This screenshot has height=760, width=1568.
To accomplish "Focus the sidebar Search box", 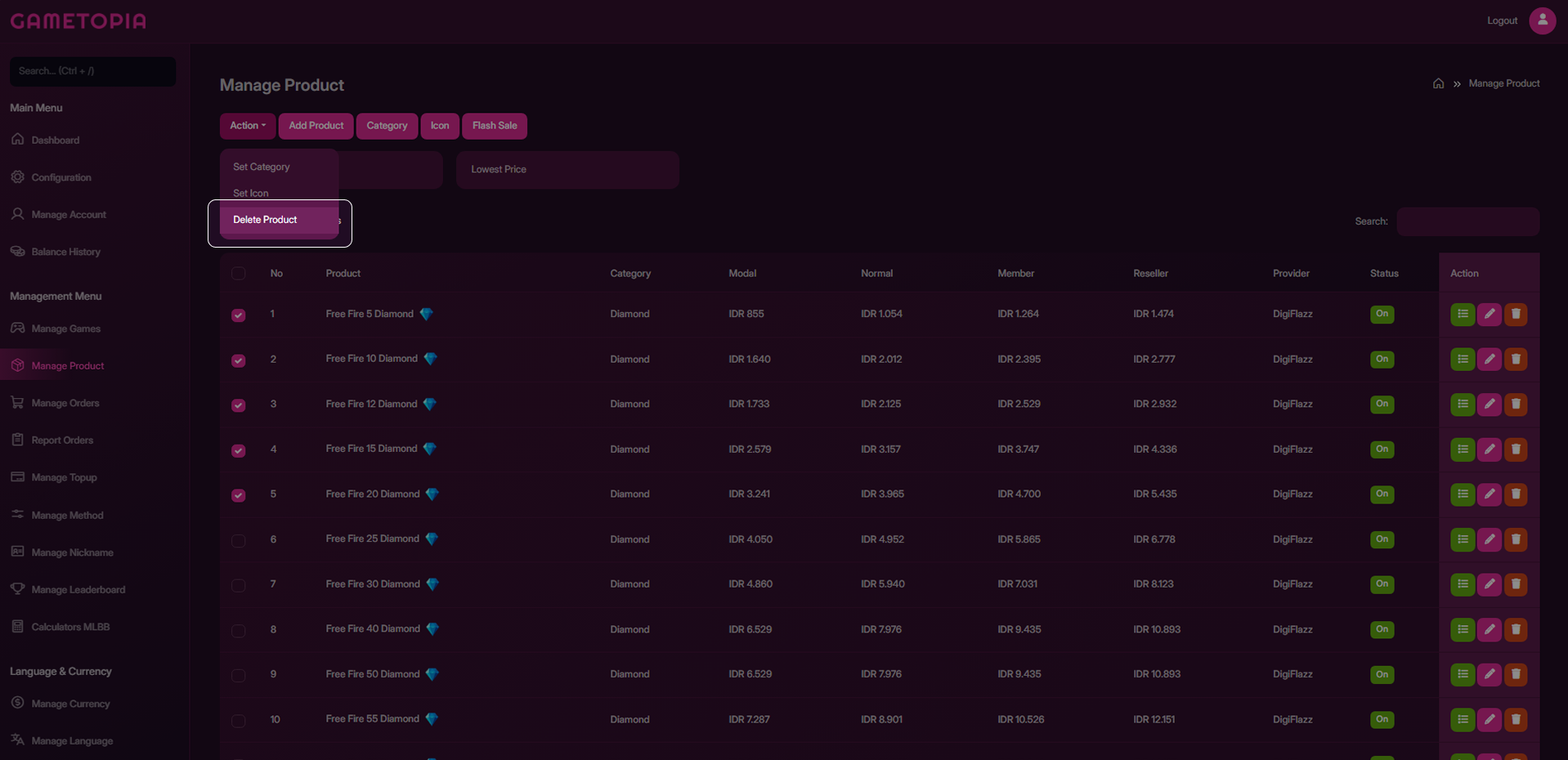I will (x=92, y=71).
